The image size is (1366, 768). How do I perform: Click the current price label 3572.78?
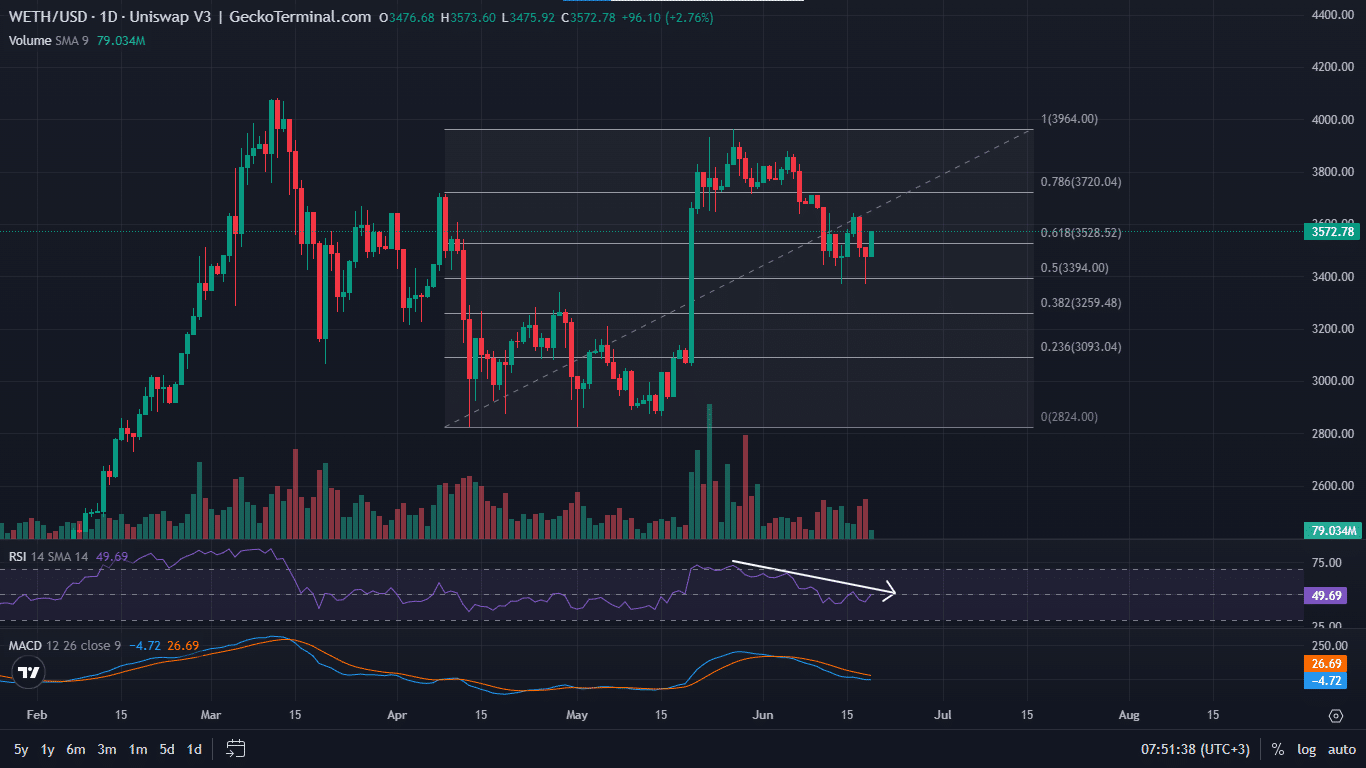pos(1331,232)
